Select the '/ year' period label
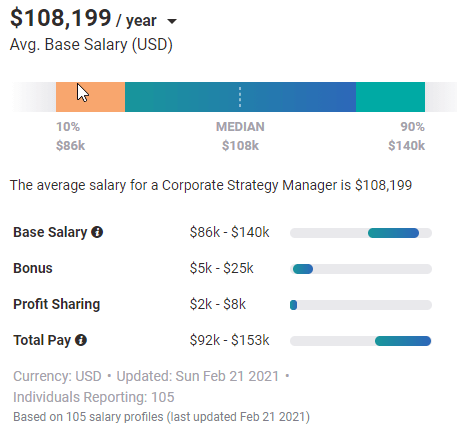This screenshot has width=457, height=432. point(136,21)
